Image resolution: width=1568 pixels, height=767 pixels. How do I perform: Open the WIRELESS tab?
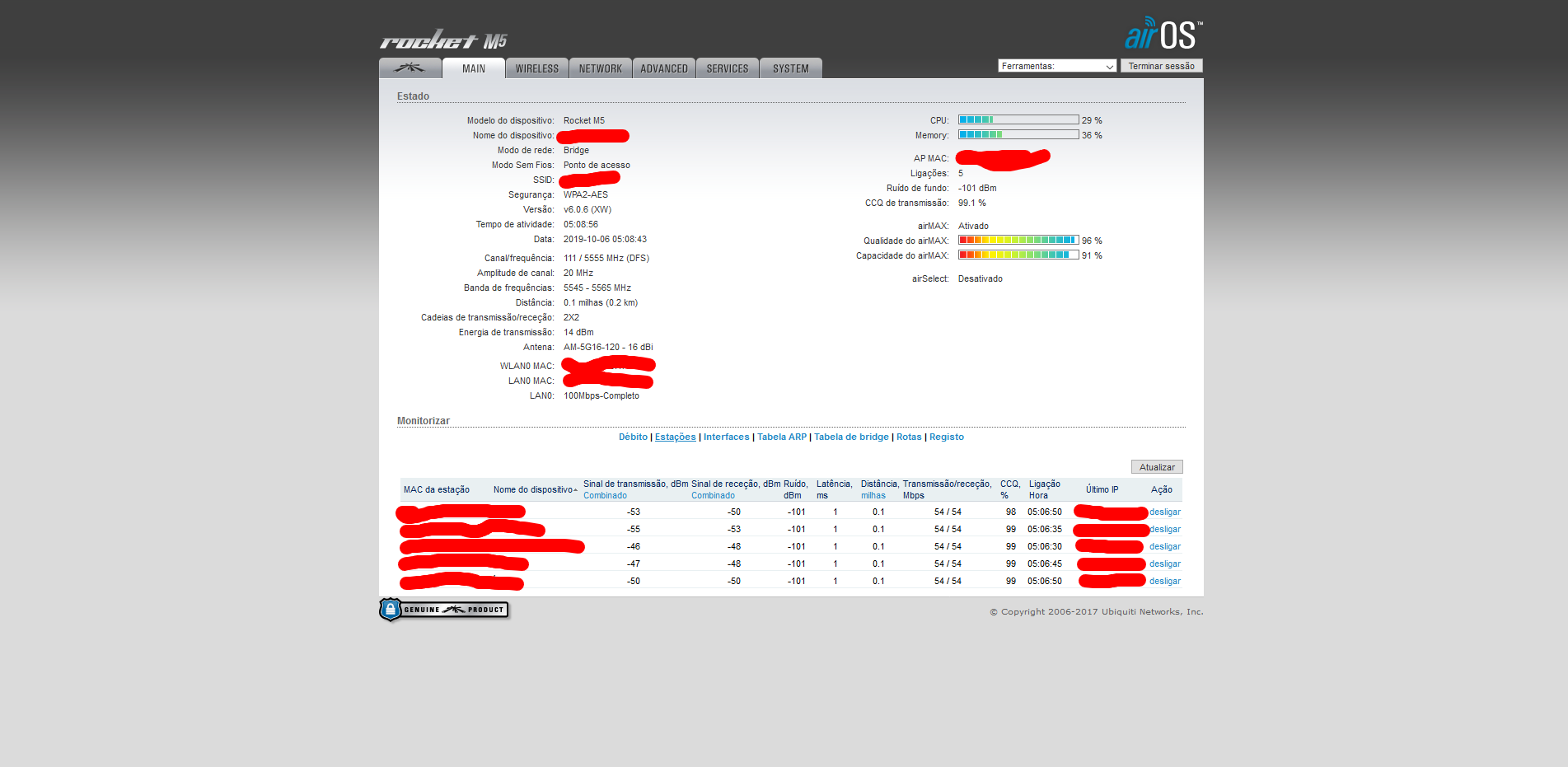click(537, 68)
